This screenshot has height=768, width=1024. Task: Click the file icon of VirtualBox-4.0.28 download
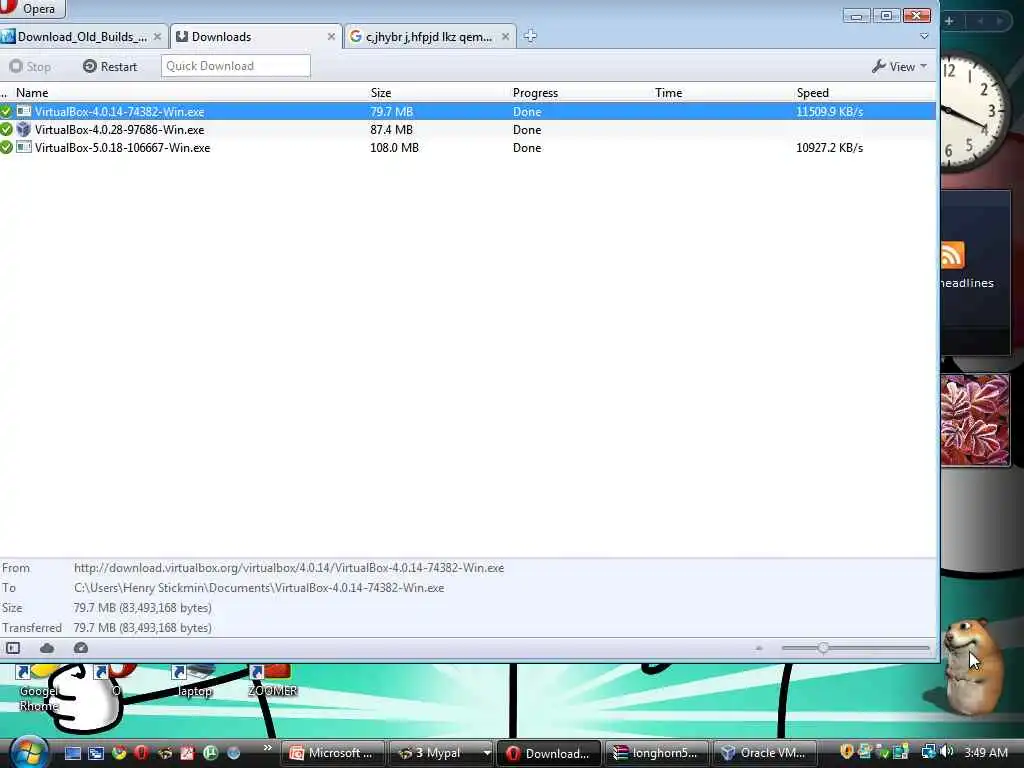pyautogui.click(x=24, y=129)
